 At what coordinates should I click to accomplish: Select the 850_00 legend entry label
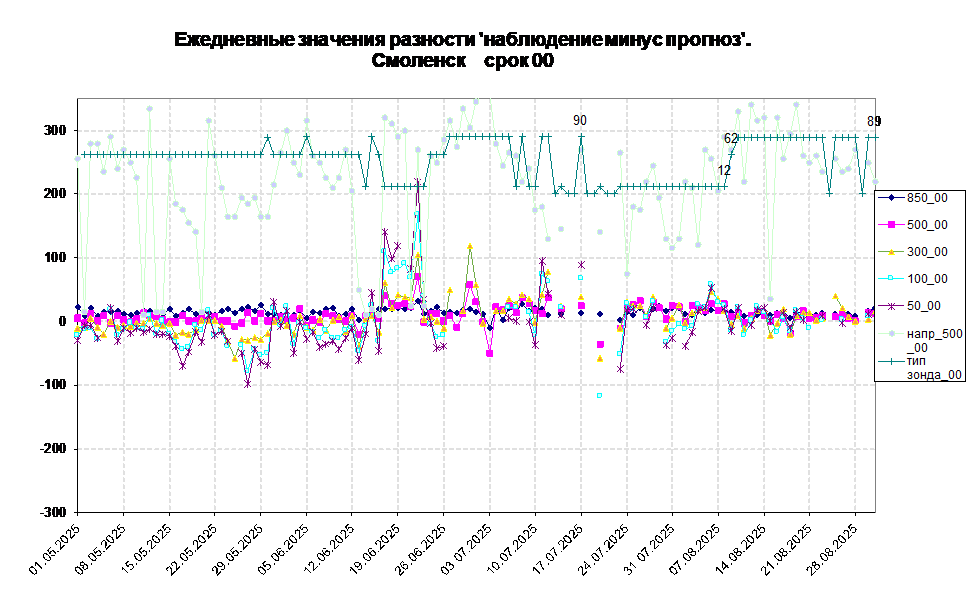[x=927, y=198]
